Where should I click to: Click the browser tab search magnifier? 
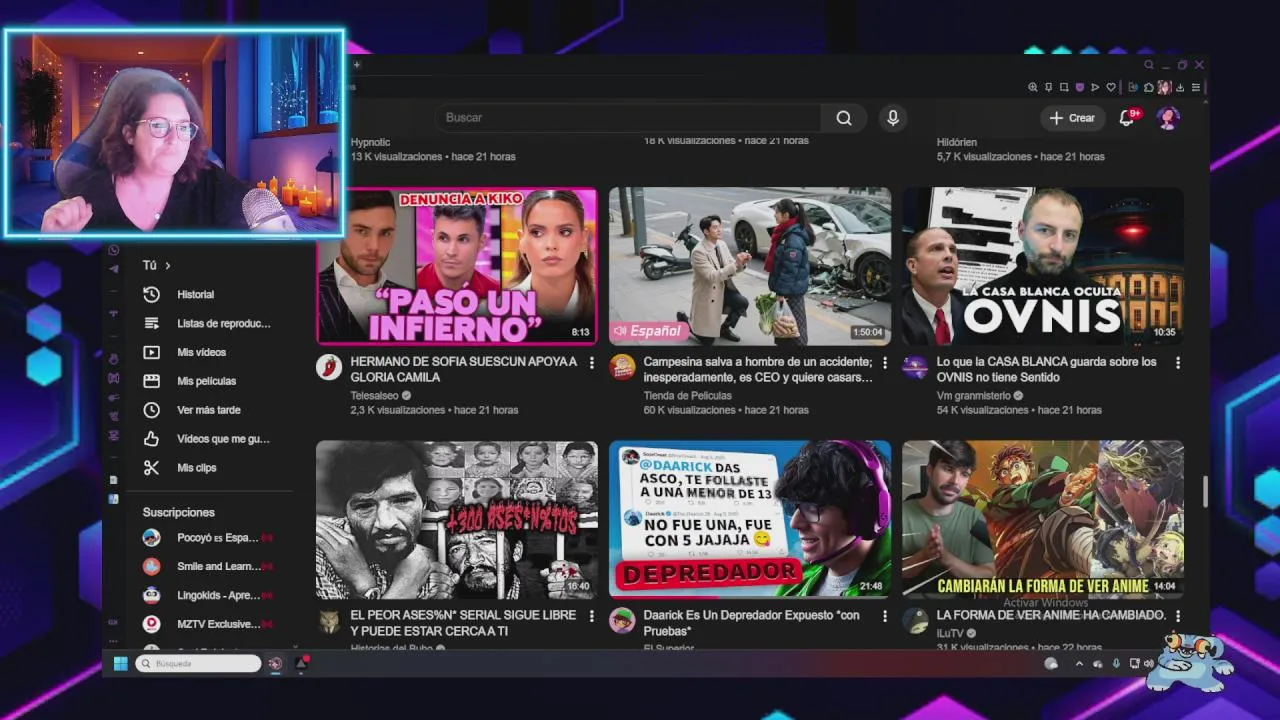coord(1149,65)
